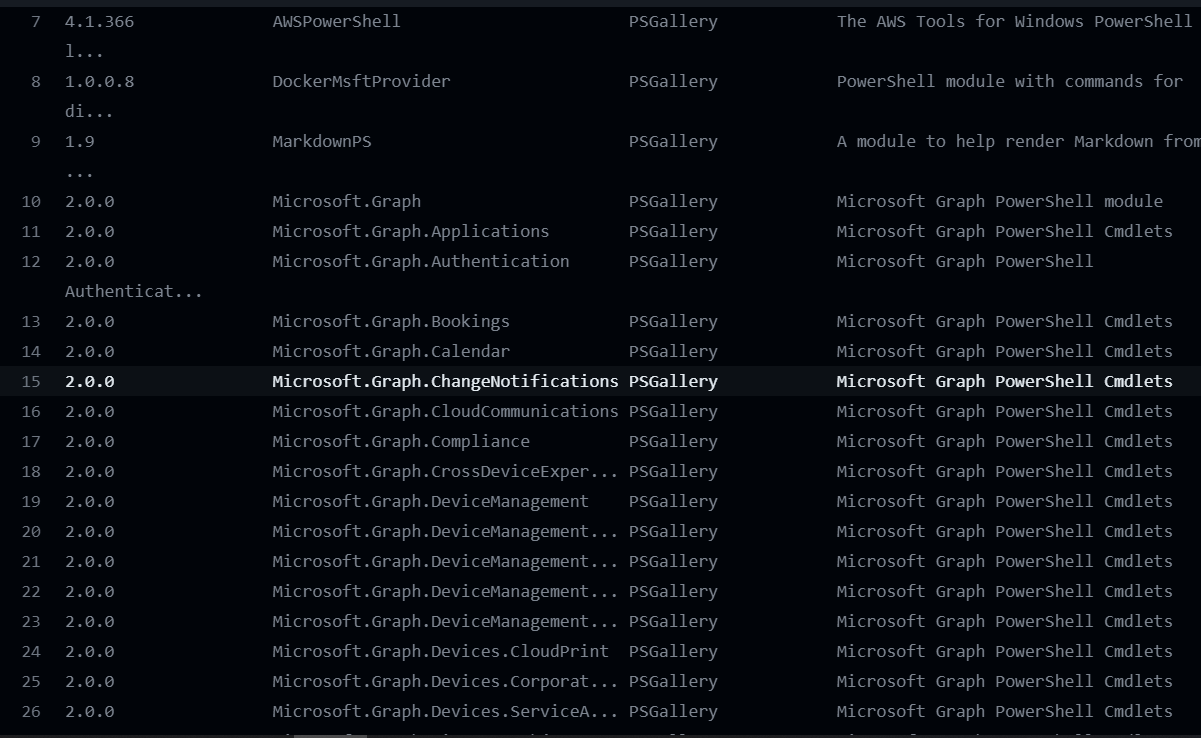The image size is (1201, 738).
Task: Click the Microsoft.Graph.Compliance entry
Action: [400, 441]
